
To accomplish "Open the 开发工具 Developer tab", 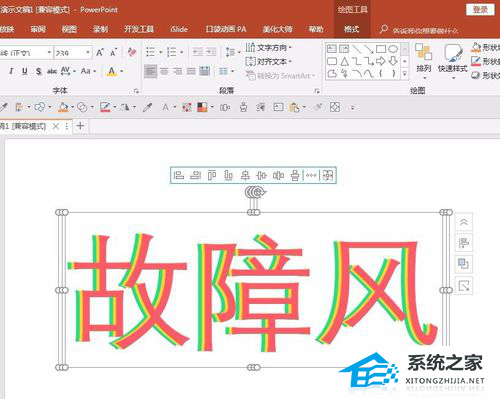I will tap(139, 29).
